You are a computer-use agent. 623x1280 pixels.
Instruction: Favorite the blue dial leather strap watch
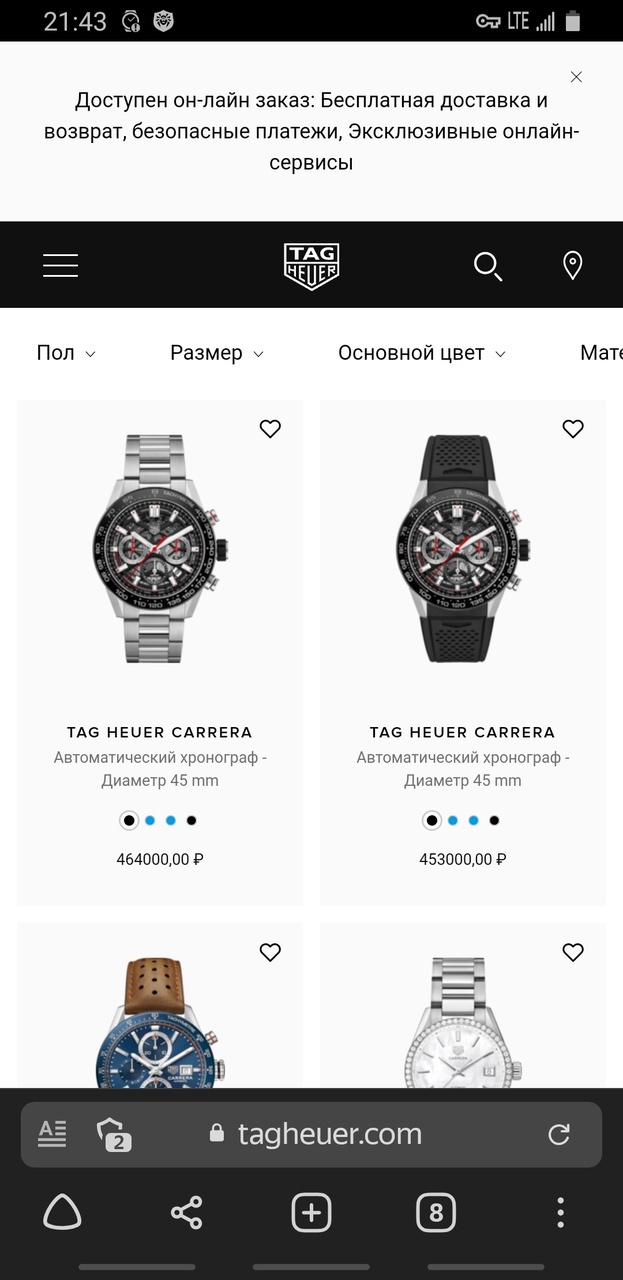270,952
